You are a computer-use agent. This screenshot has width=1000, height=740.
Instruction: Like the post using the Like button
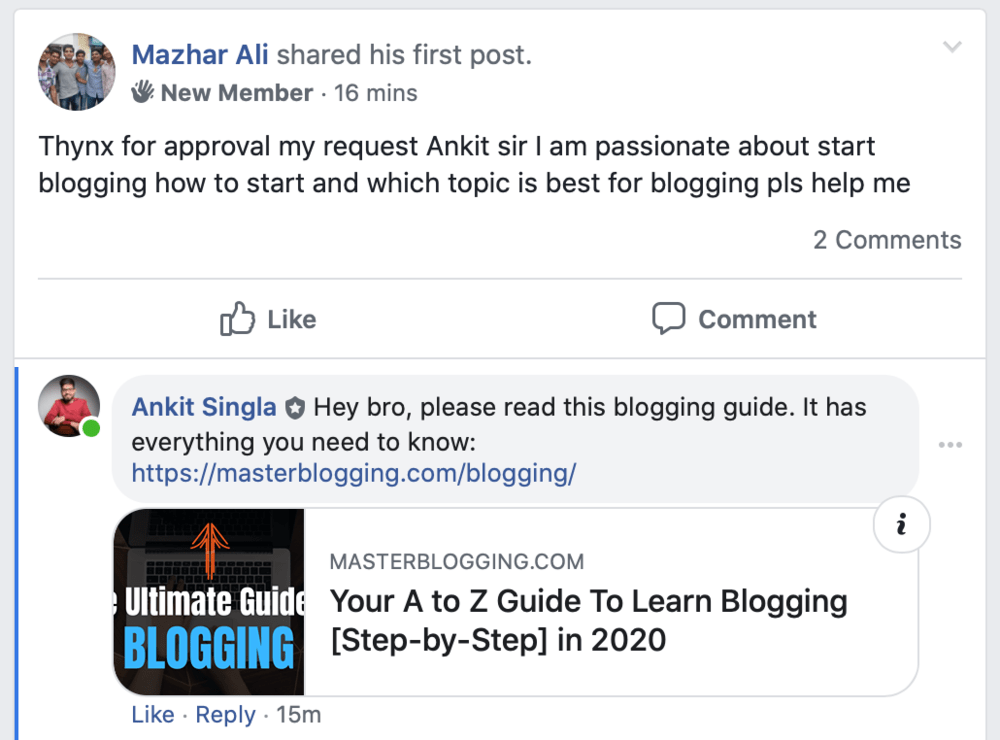click(x=267, y=318)
